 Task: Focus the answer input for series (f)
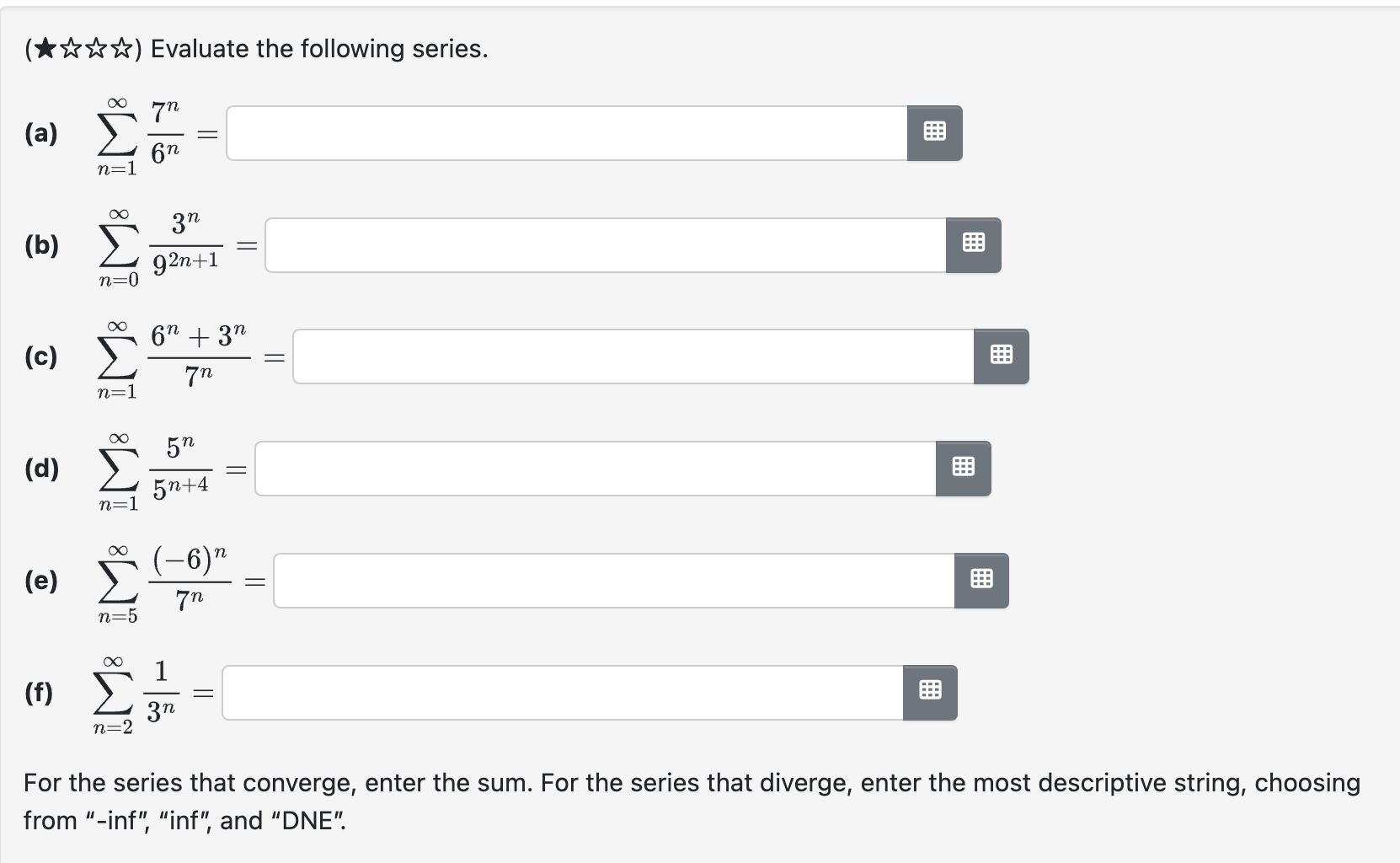click(563, 693)
